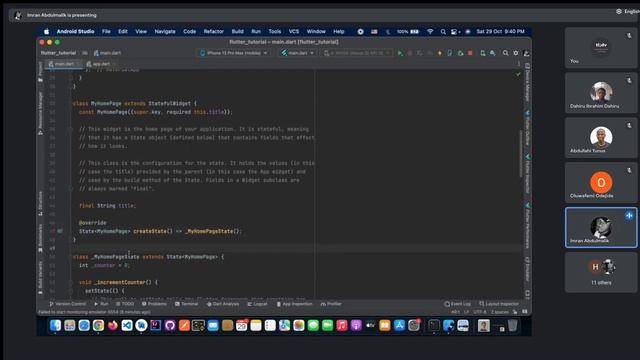This screenshot has height=360, width=640.
Task: Click the editor vertical scrollbar
Action: [521, 153]
